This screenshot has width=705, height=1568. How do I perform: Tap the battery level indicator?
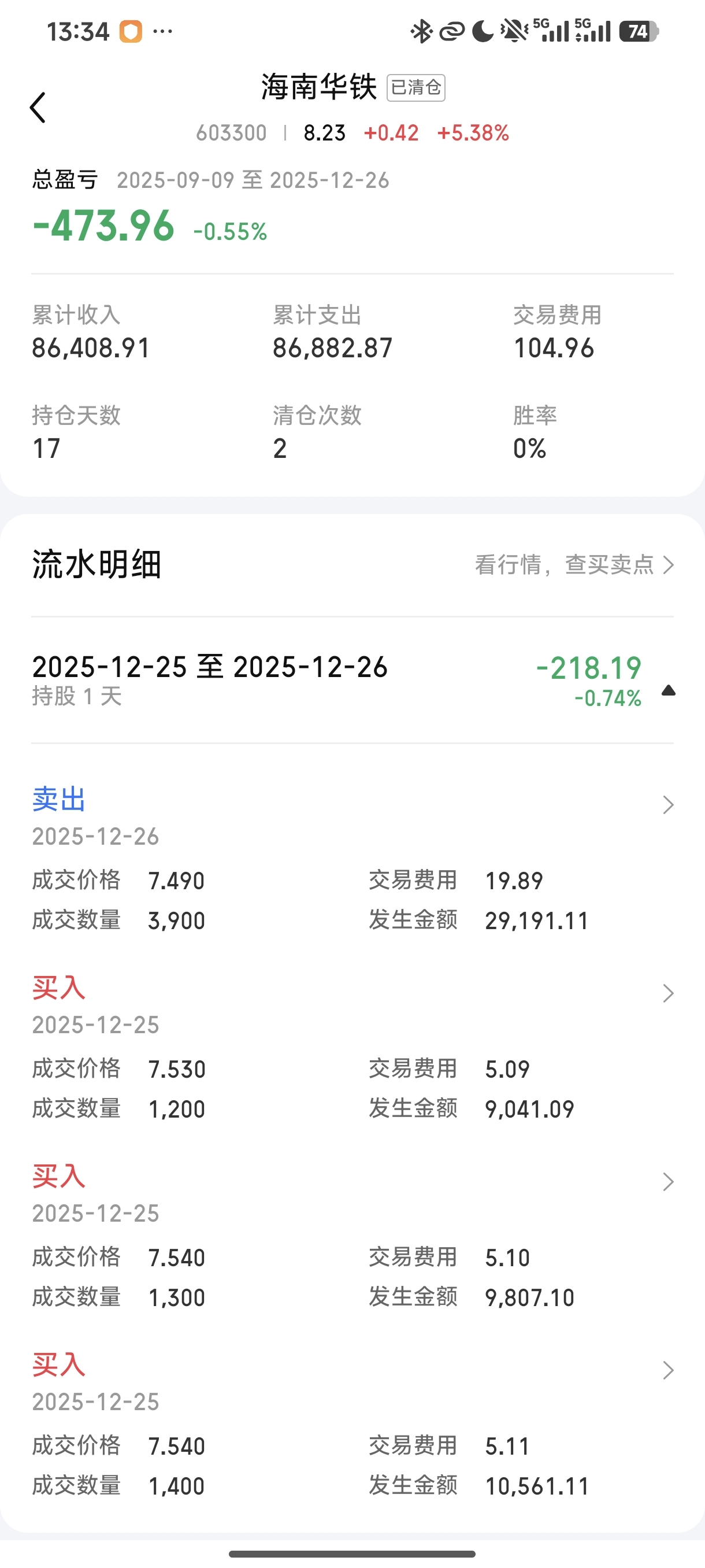[638, 31]
